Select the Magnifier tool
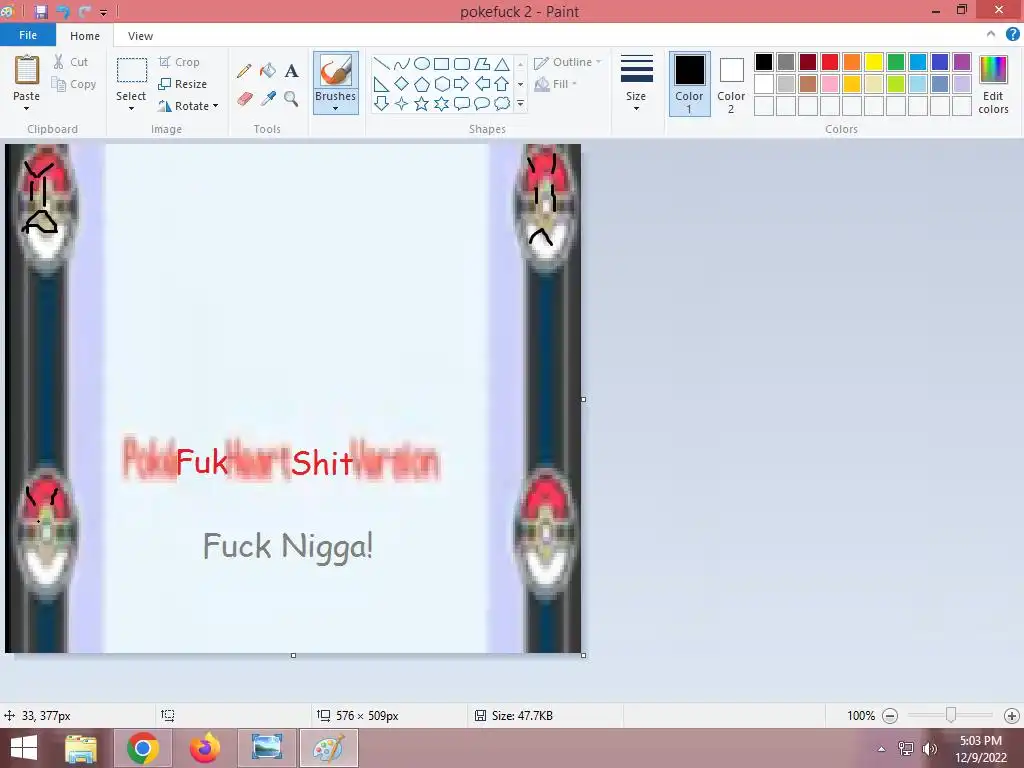1024x768 pixels. (x=291, y=99)
